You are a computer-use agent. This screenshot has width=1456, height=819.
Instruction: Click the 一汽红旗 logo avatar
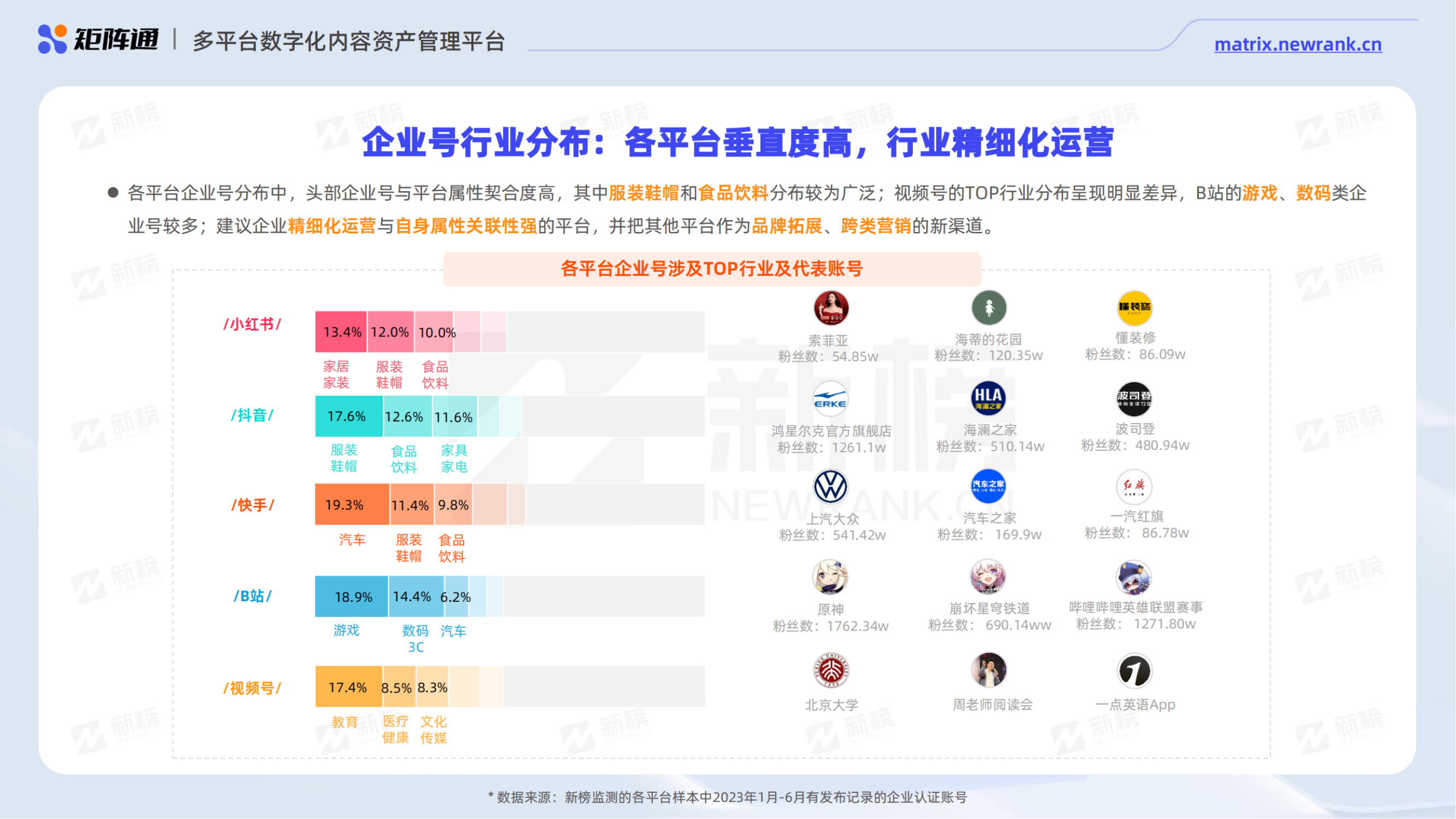[1134, 486]
